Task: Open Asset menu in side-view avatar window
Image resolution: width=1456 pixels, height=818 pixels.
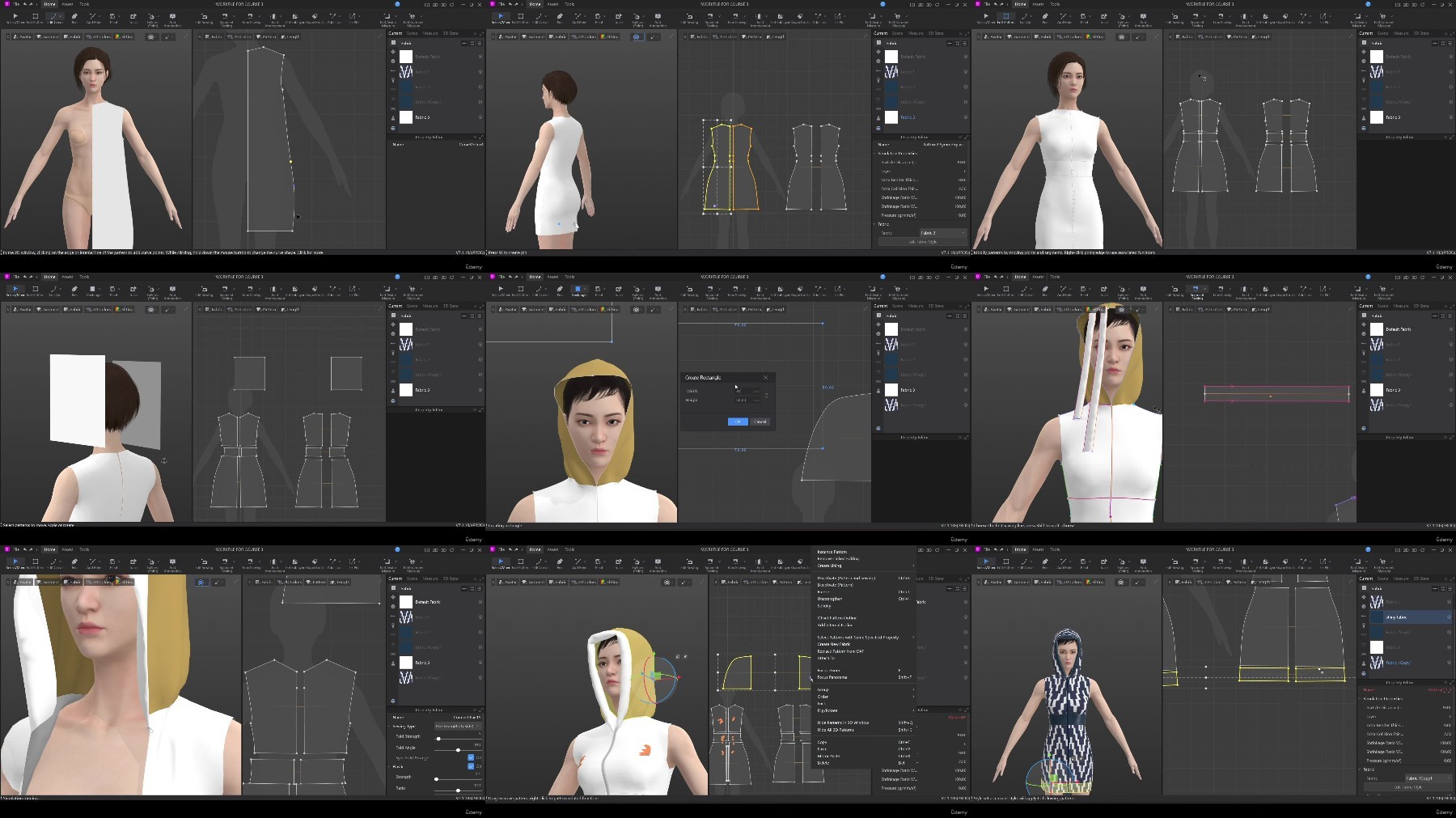Action: pos(552,4)
